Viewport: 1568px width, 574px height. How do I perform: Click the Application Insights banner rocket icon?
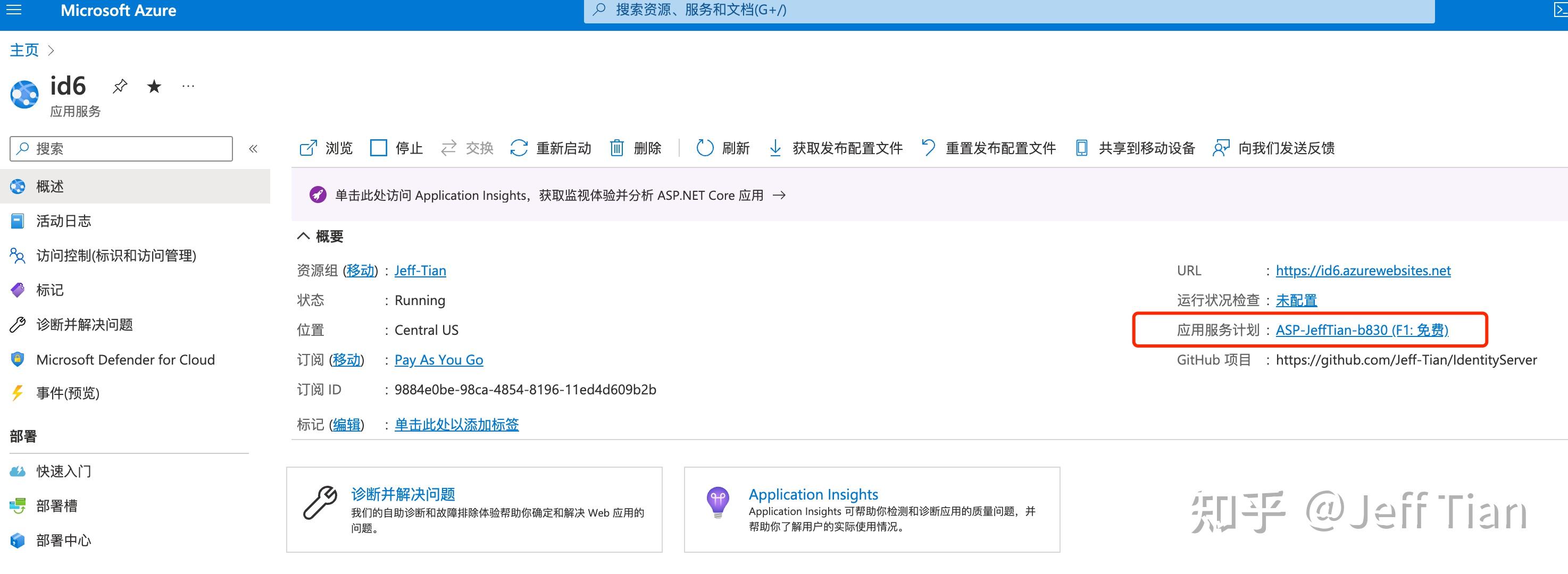point(318,195)
